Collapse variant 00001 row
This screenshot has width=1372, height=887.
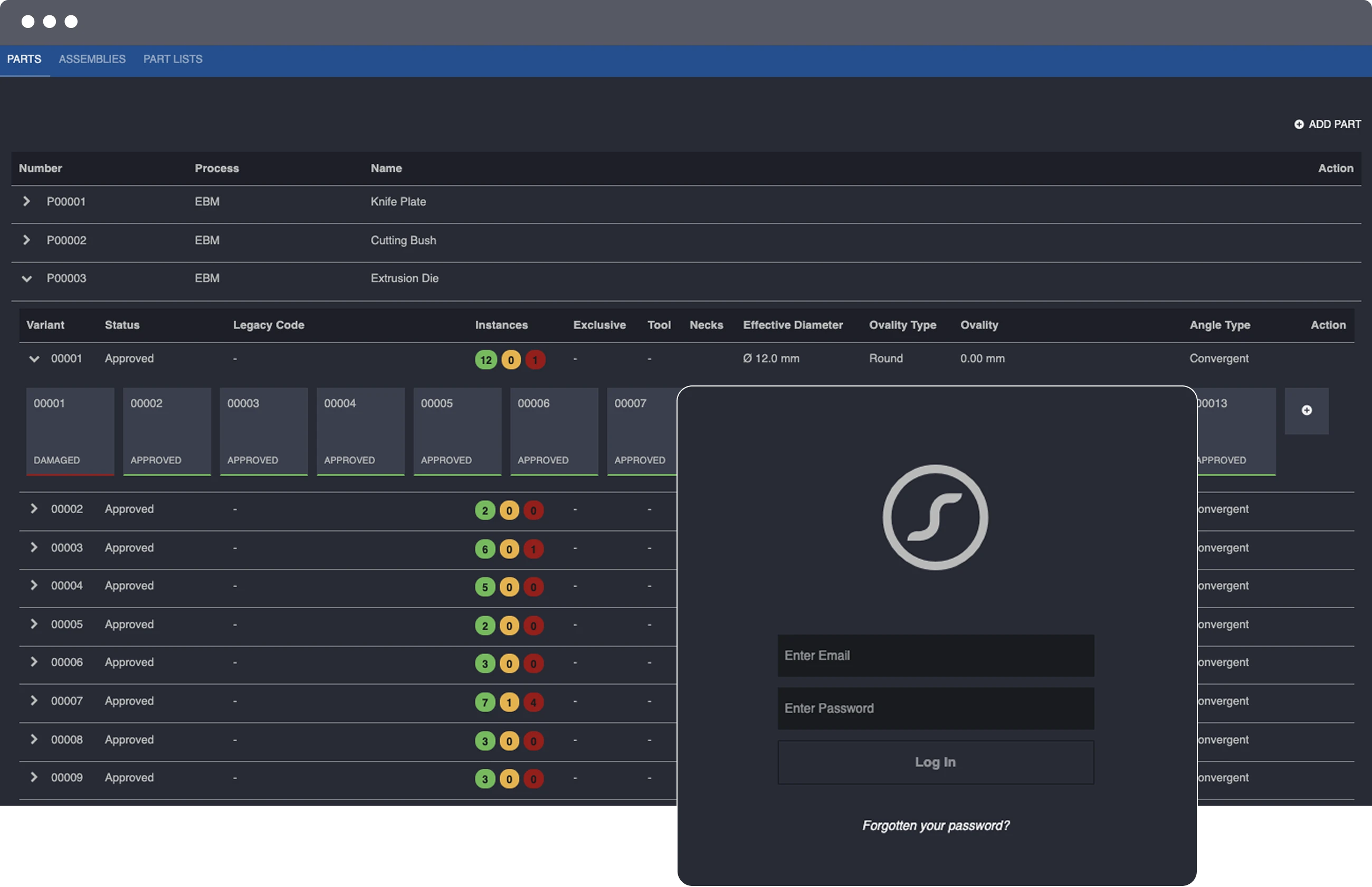pos(34,359)
